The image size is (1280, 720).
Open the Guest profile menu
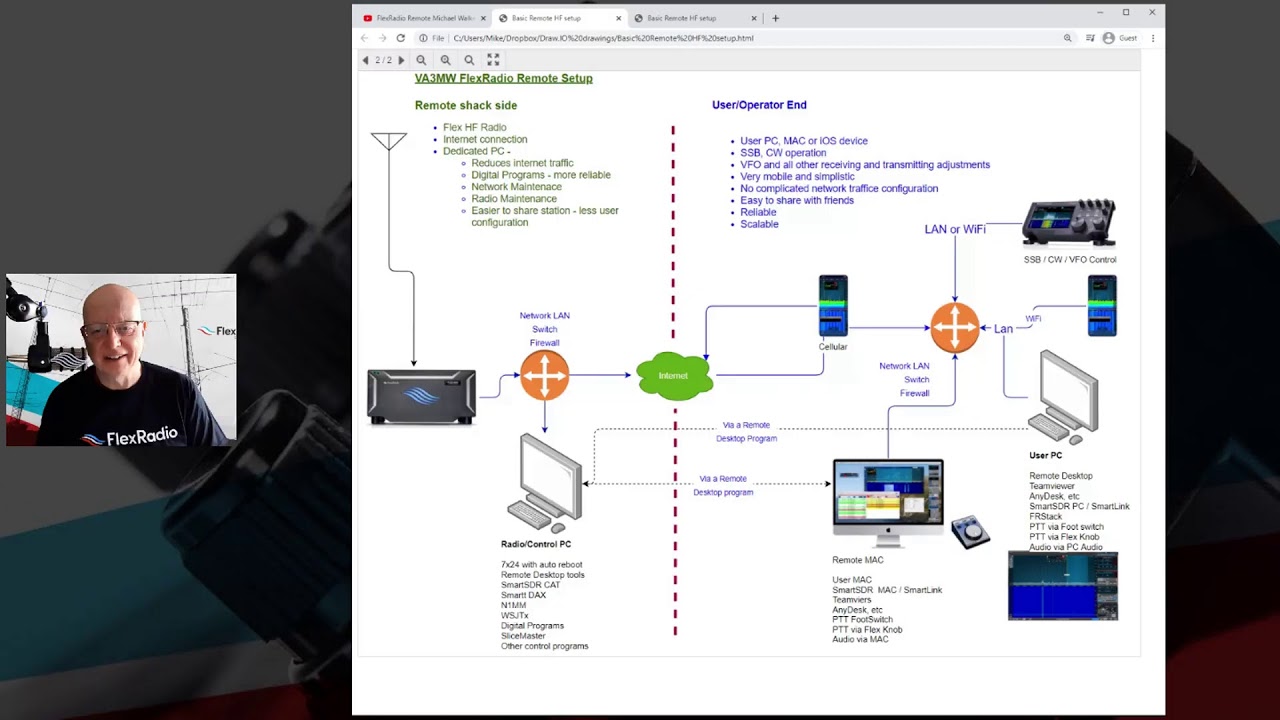[1120, 38]
